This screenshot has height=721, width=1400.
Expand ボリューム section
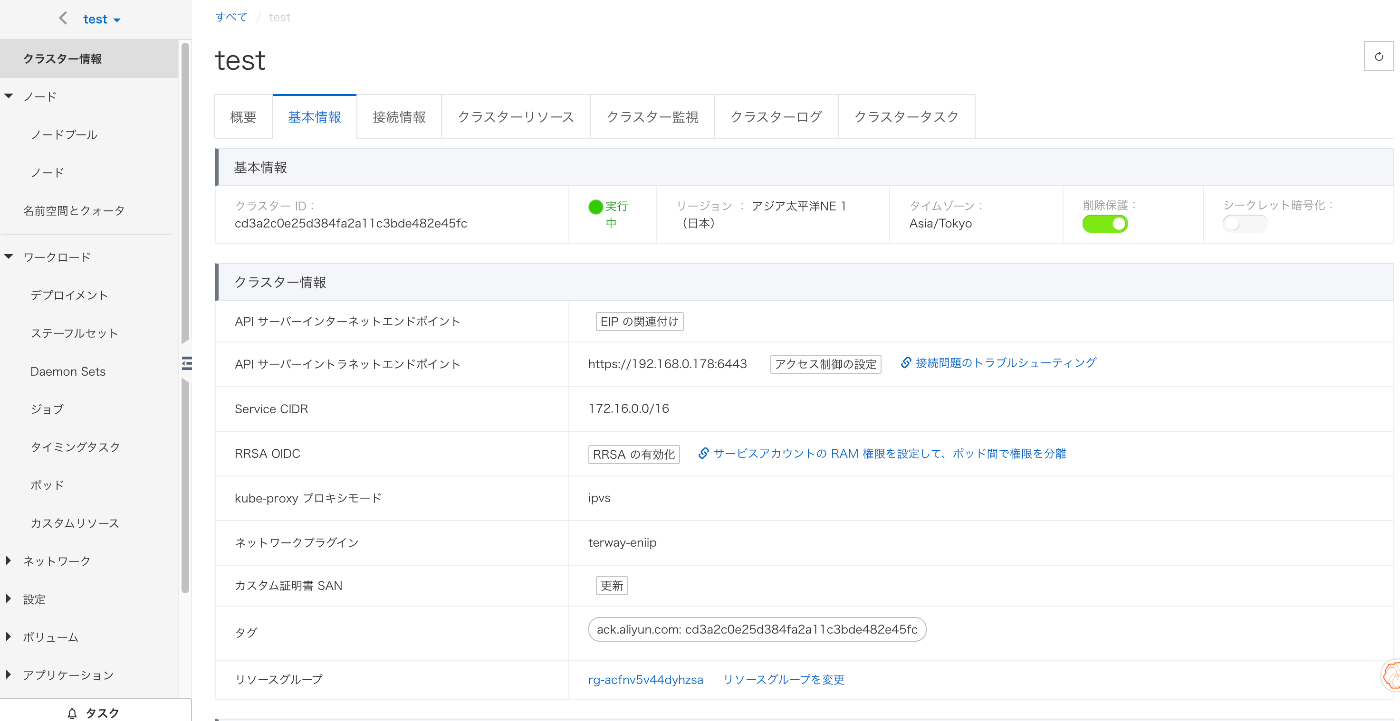click(x=9, y=637)
